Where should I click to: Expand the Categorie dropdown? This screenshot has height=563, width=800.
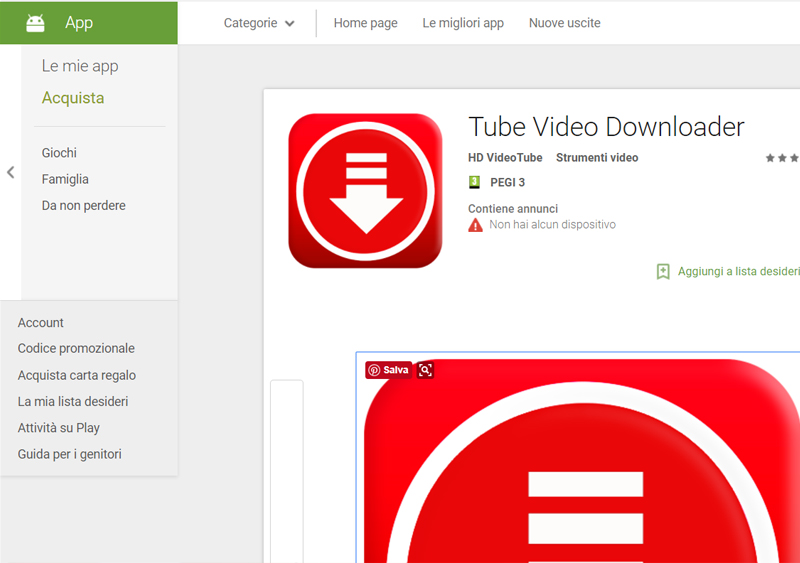pos(259,23)
